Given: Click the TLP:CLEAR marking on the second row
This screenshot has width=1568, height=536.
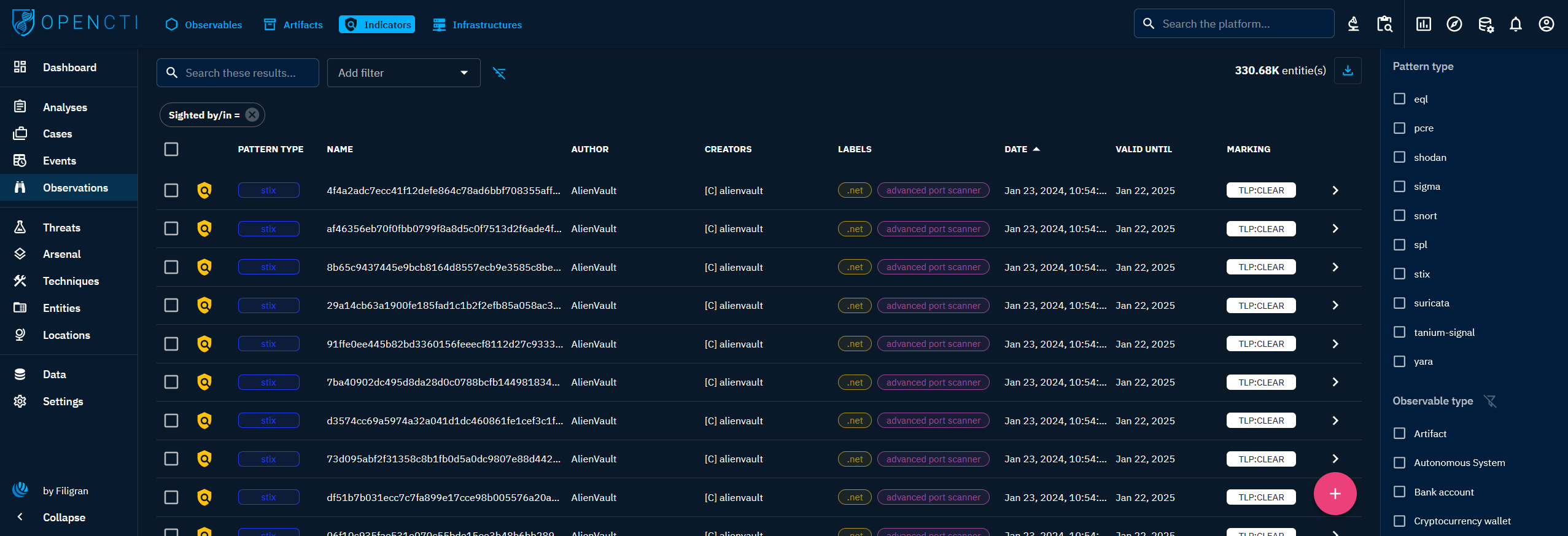Looking at the screenshot, I should pos(1260,229).
